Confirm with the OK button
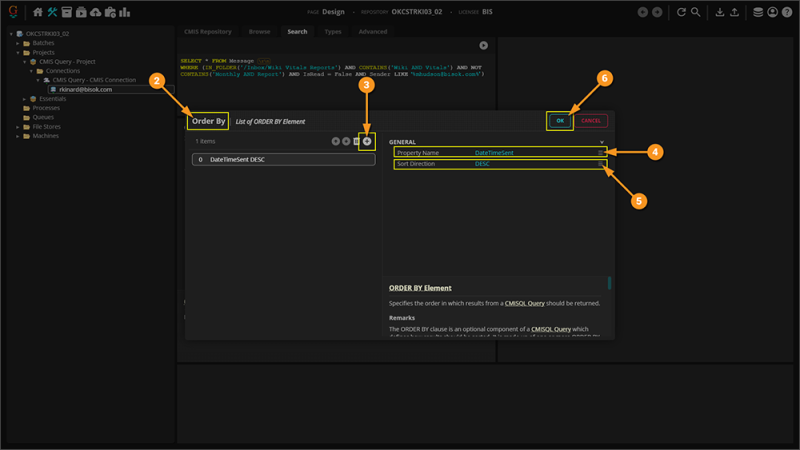This screenshot has width=800, height=450. coord(560,121)
